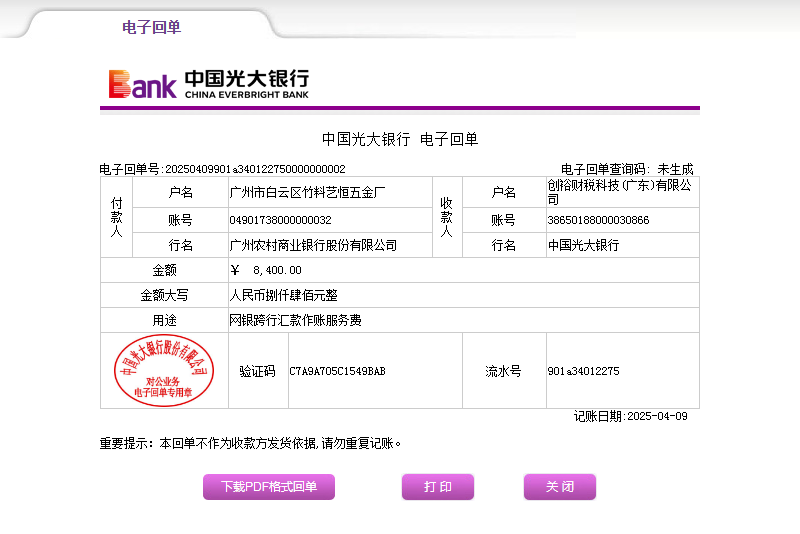Click the 重要提示 notice line
800x534 pixels.
coord(250,443)
